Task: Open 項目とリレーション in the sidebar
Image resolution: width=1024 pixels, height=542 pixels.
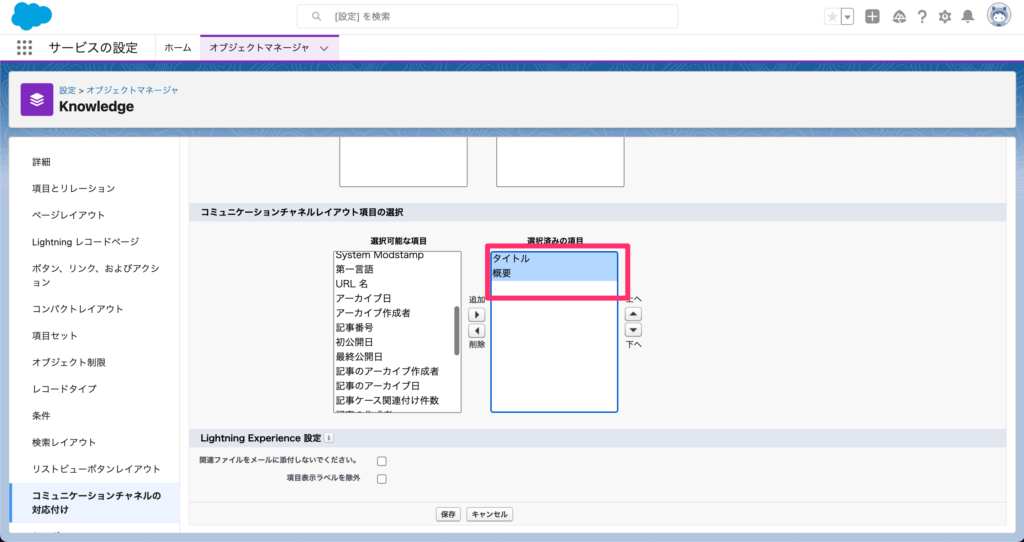Action: [73, 188]
